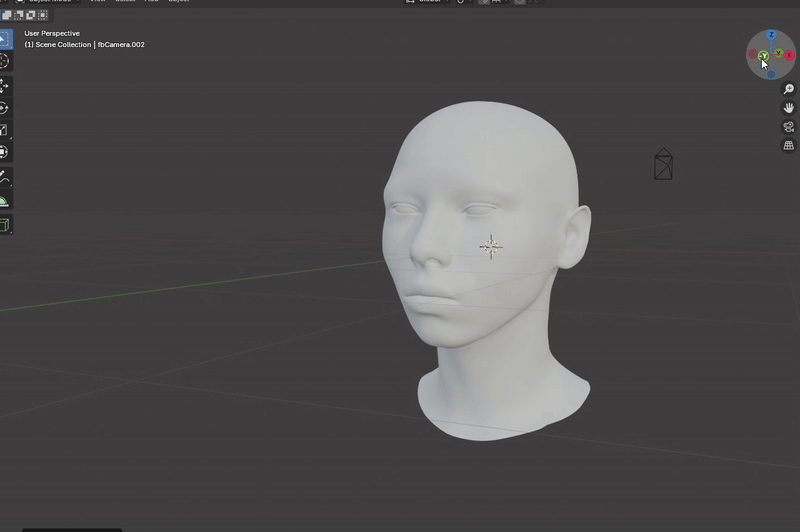Viewport: 800px width, 532px height.
Task: Snap view to Z axis gizmo handle
Action: pos(771,35)
